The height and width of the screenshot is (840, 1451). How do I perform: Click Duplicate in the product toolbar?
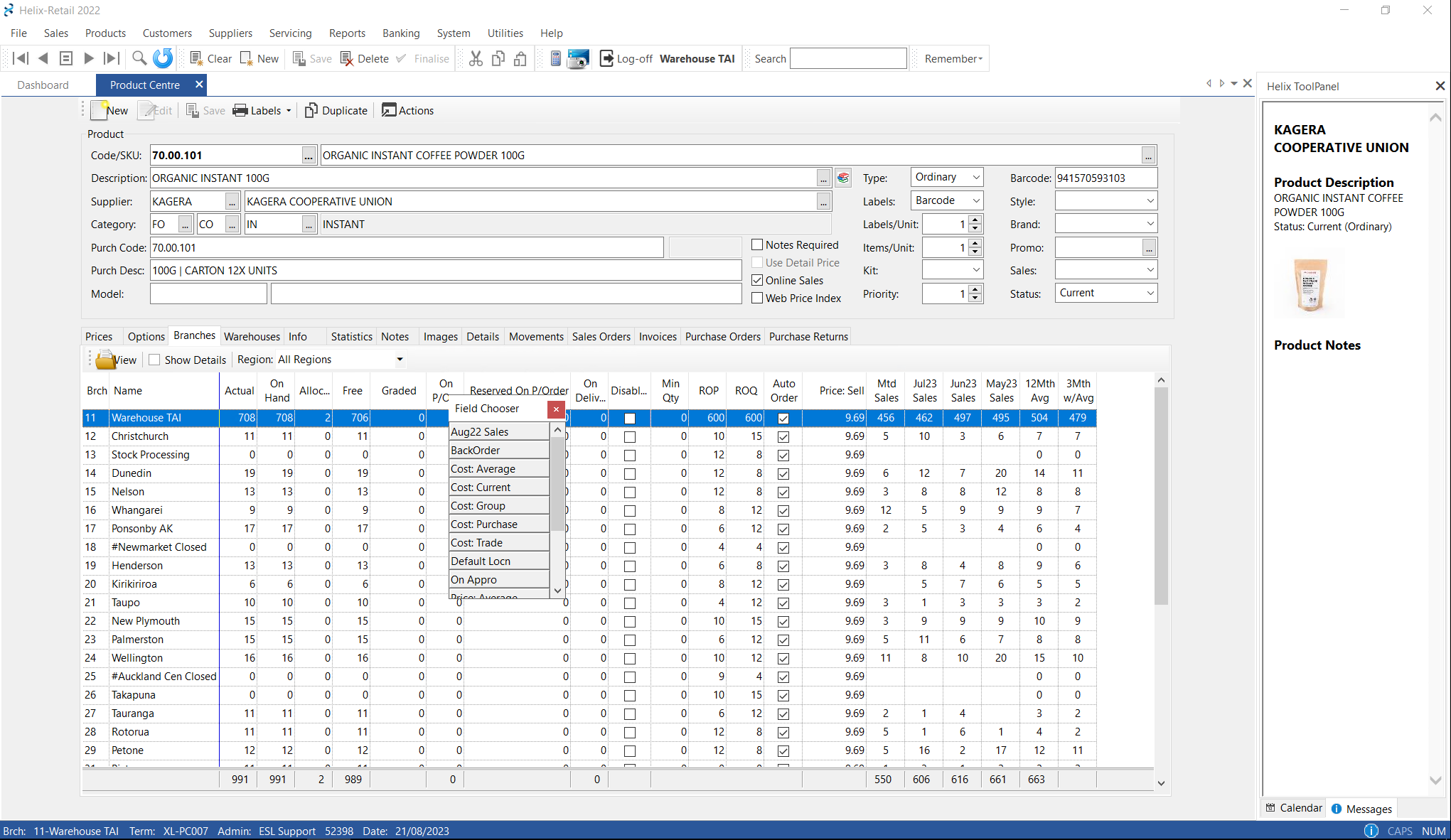click(336, 110)
